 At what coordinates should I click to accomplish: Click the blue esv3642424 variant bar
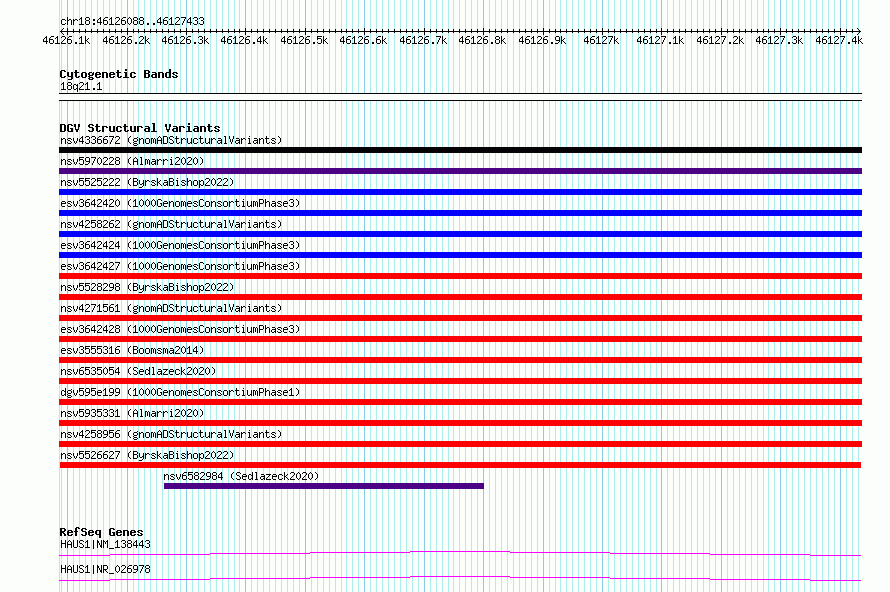pos(460,255)
